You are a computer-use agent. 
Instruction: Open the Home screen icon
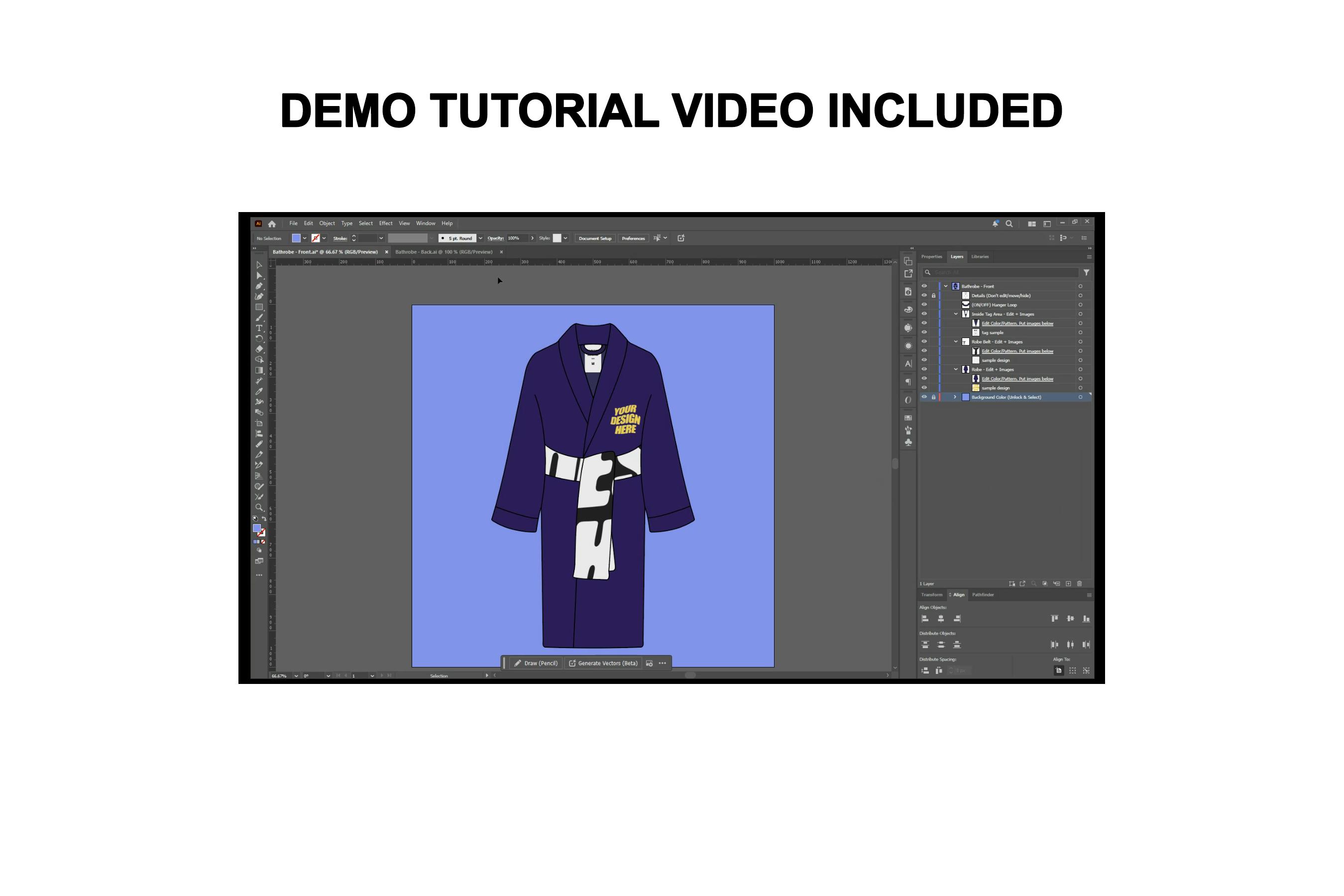tap(272, 224)
